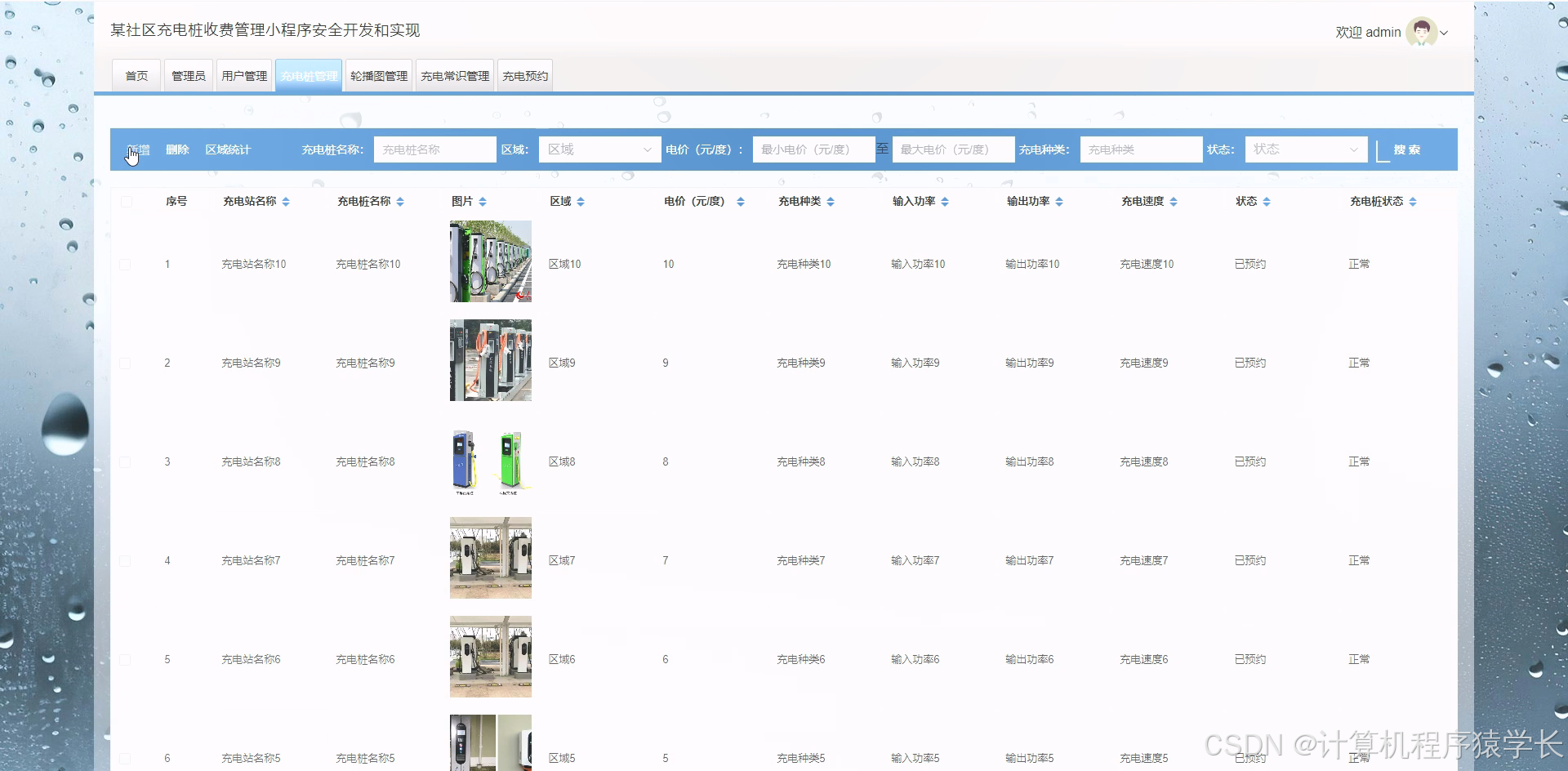Click cell 区域9
1568x771 pixels.
[x=562, y=363]
